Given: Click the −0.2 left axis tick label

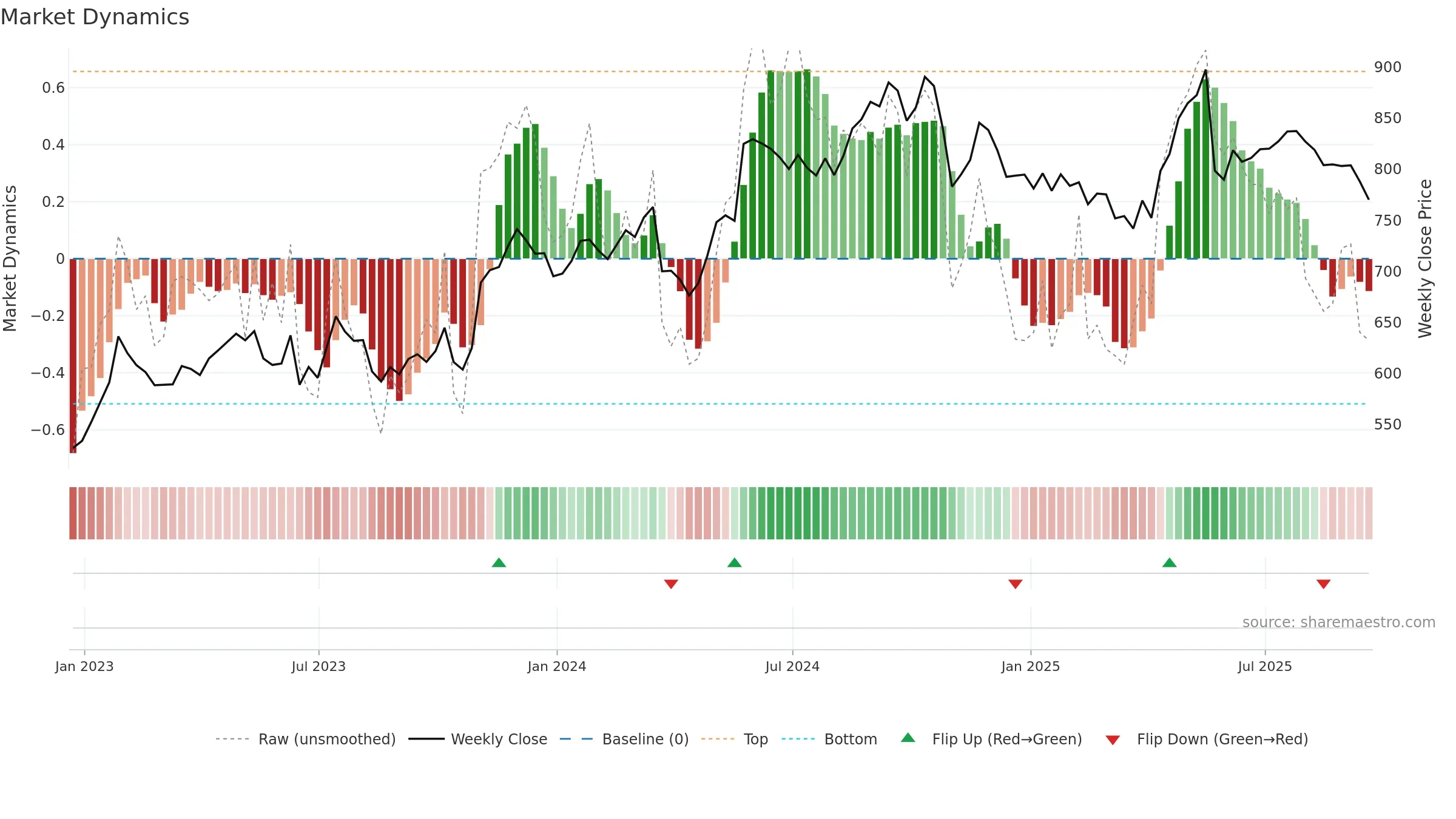Looking at the screenshot, I should (48, 316).
